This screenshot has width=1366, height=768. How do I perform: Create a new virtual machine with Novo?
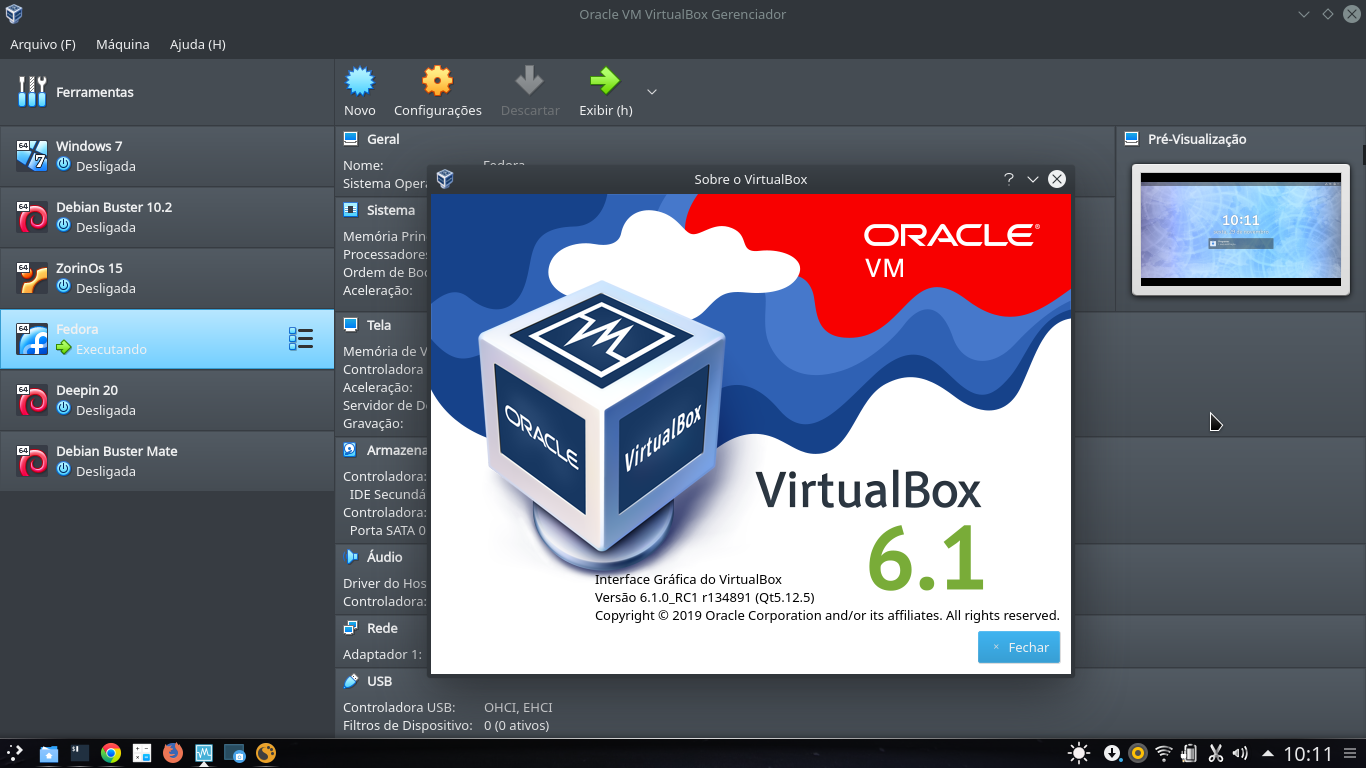coord(359,88)
